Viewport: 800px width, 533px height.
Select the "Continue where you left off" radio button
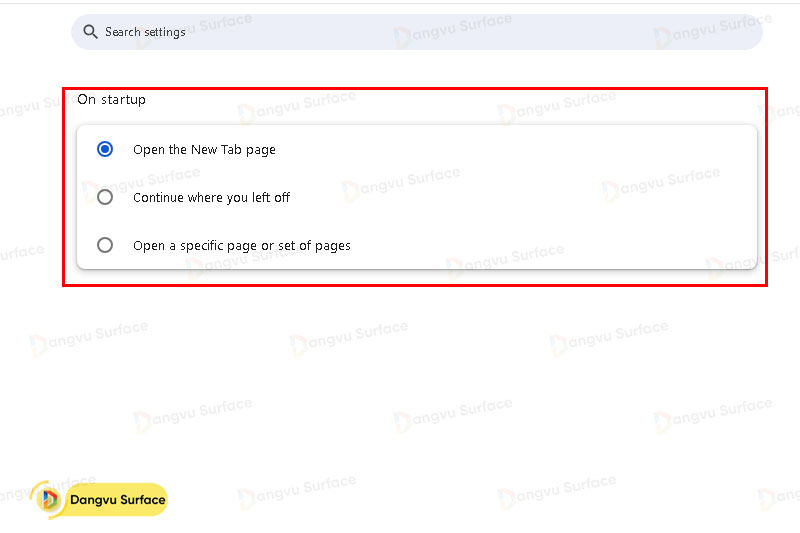[105, 197]
